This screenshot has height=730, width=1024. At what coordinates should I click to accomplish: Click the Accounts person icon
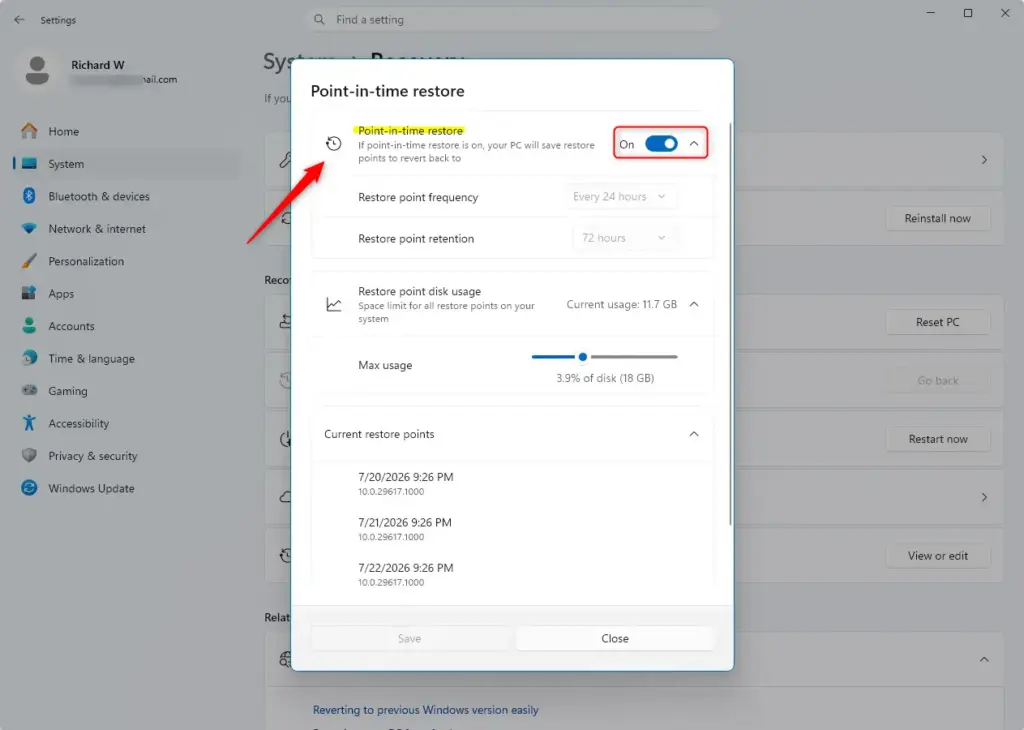coord(29,326)
